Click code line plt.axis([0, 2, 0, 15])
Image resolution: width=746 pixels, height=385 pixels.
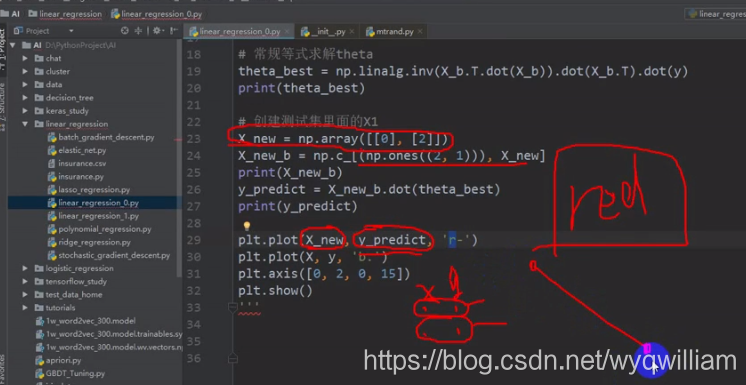(324, 274)
